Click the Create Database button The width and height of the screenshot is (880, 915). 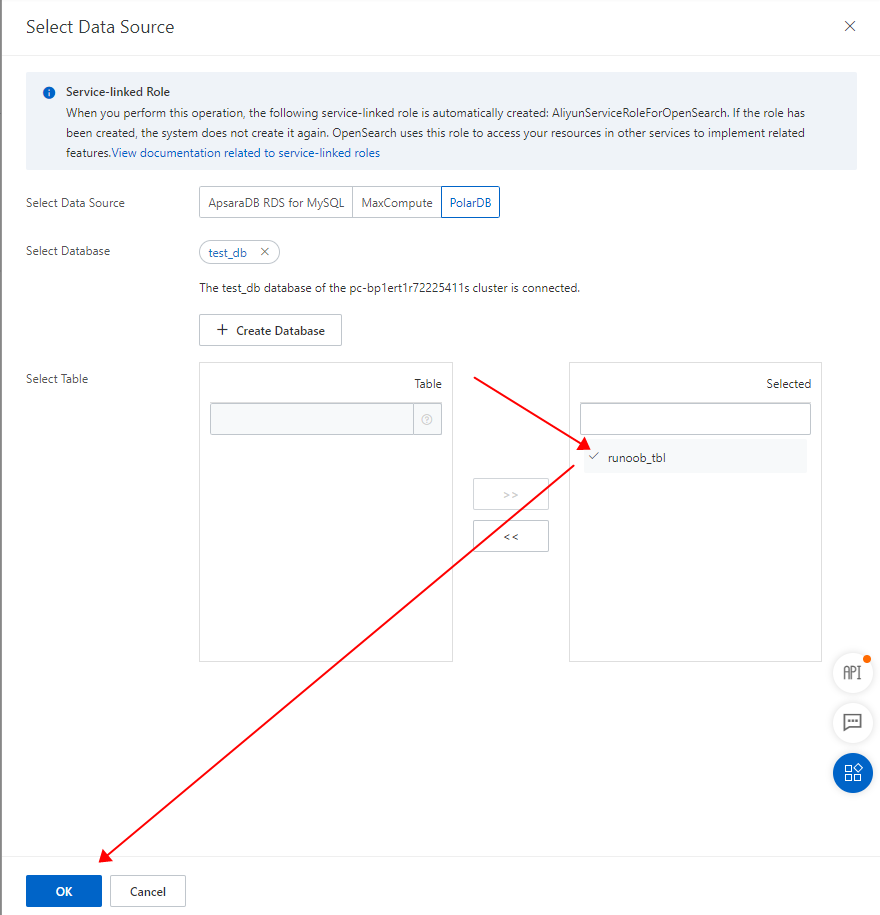270,330
